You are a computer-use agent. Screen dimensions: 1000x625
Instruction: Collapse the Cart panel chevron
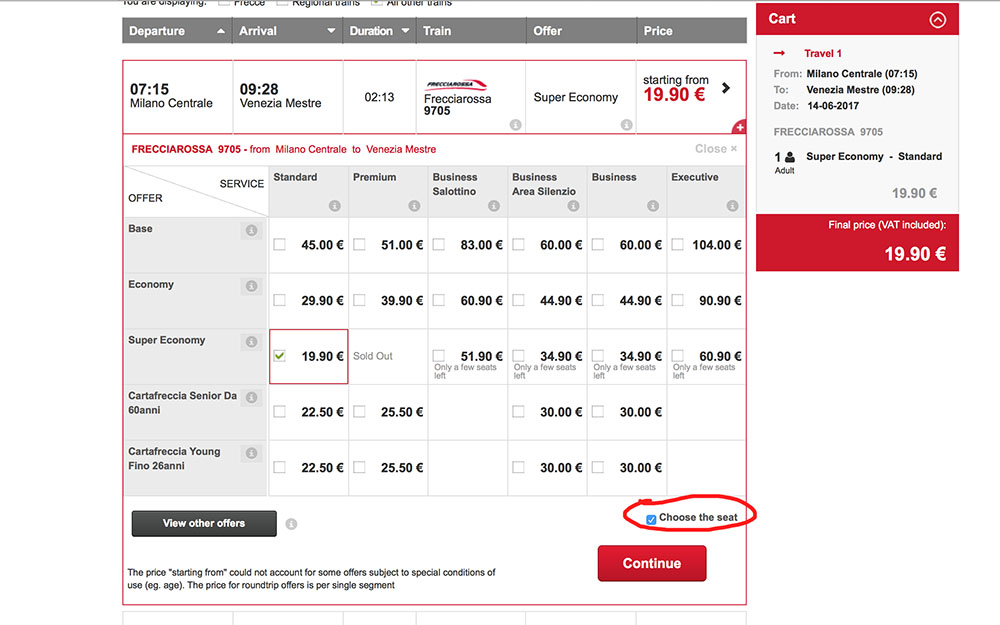938,20
